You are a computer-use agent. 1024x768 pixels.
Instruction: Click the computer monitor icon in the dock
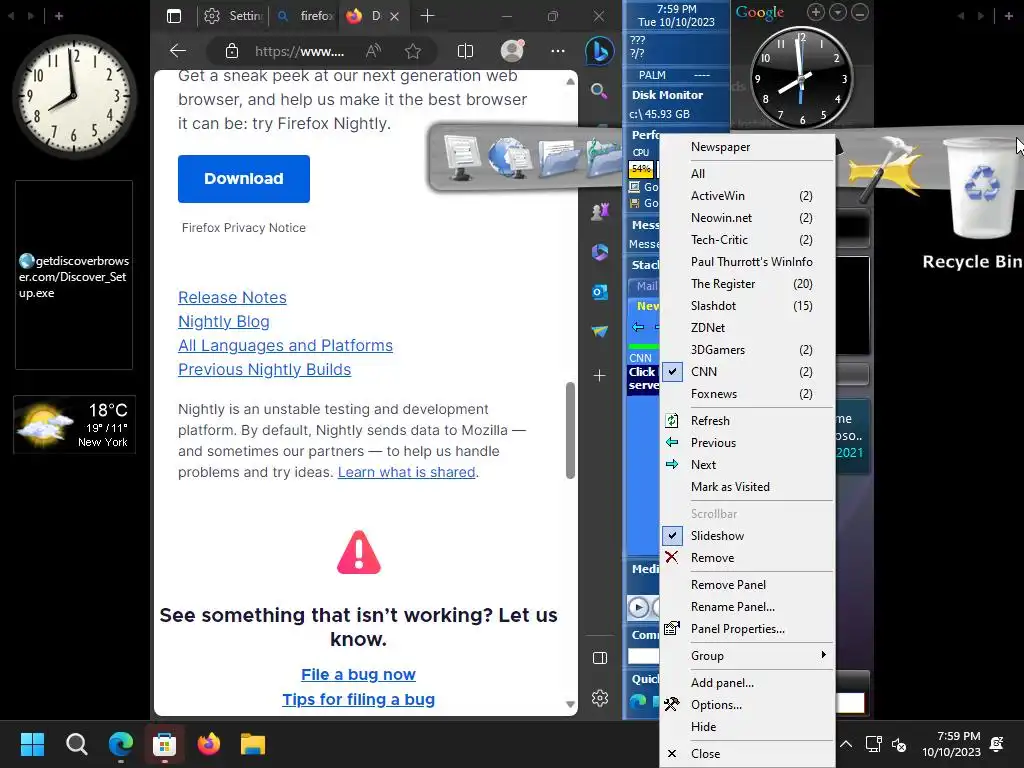click(x=462, y=157)
